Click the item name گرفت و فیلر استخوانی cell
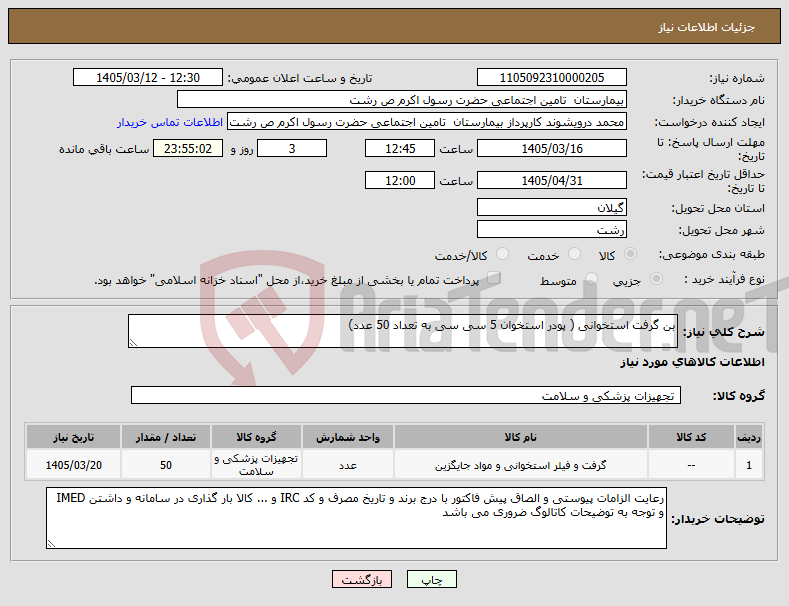The width and height of the screenshot is (789, 606). tap(520, 465)
